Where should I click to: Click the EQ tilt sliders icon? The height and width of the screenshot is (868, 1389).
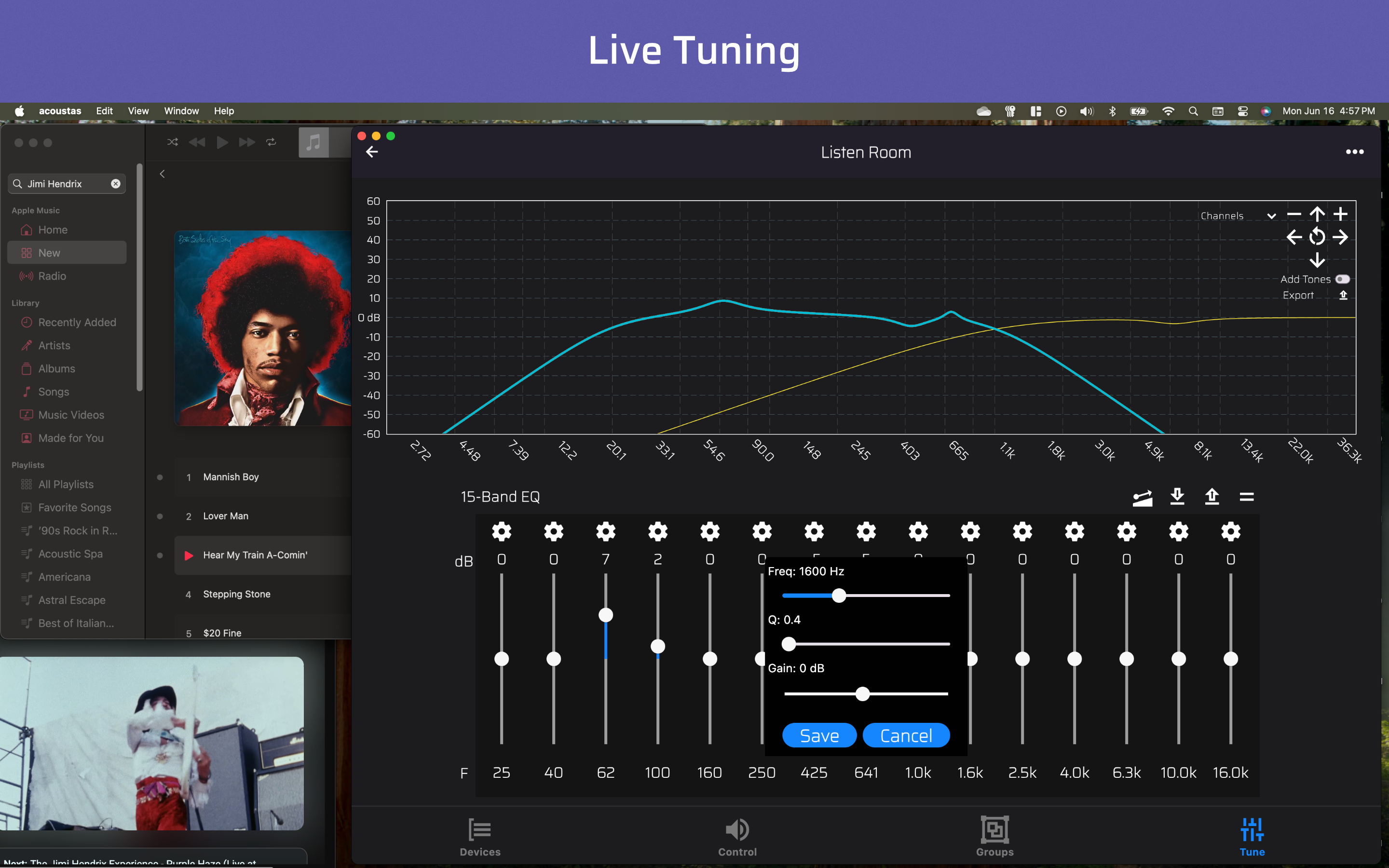click(1142, 497)
